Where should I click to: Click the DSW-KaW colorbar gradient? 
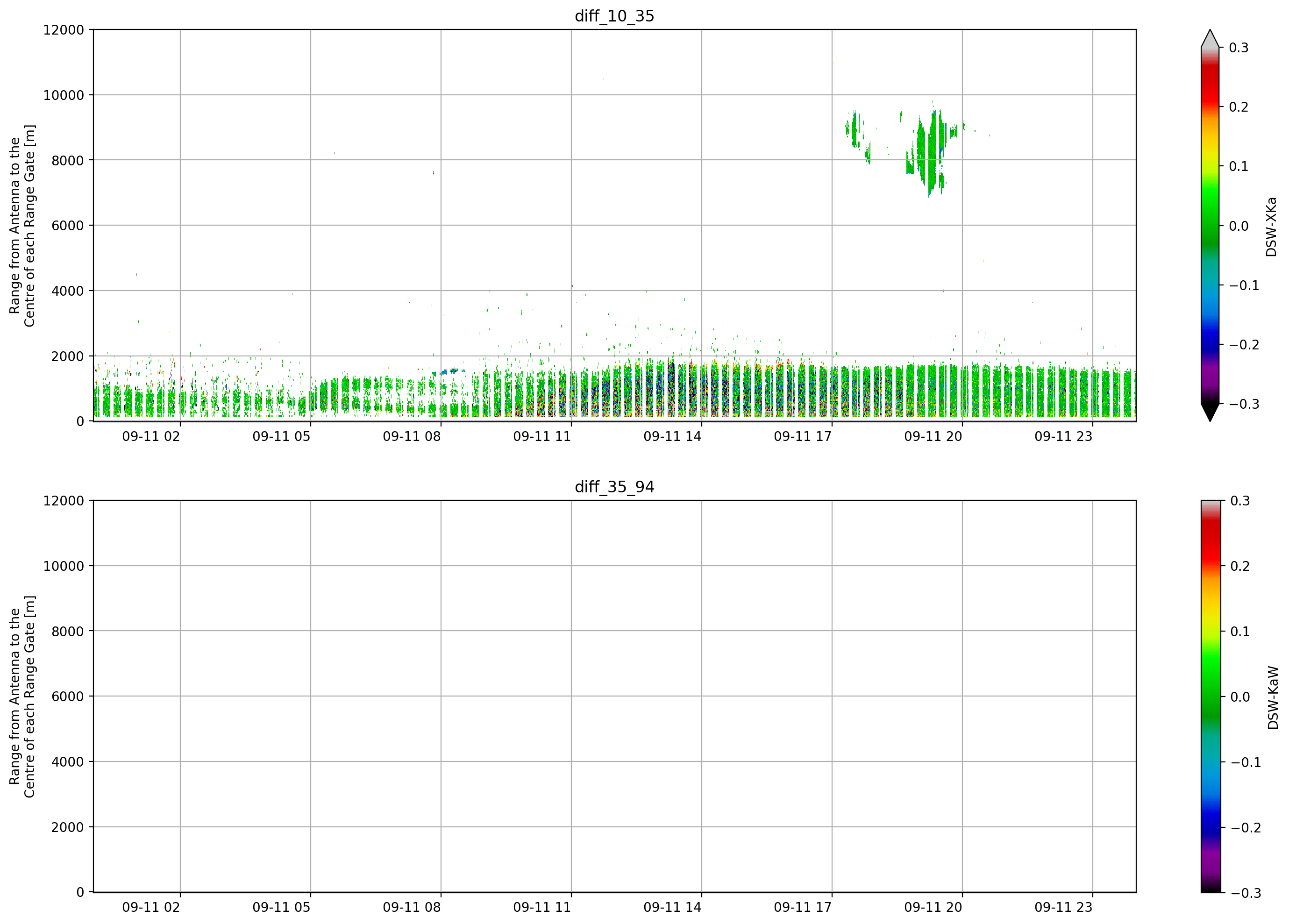click(1210, 697)
